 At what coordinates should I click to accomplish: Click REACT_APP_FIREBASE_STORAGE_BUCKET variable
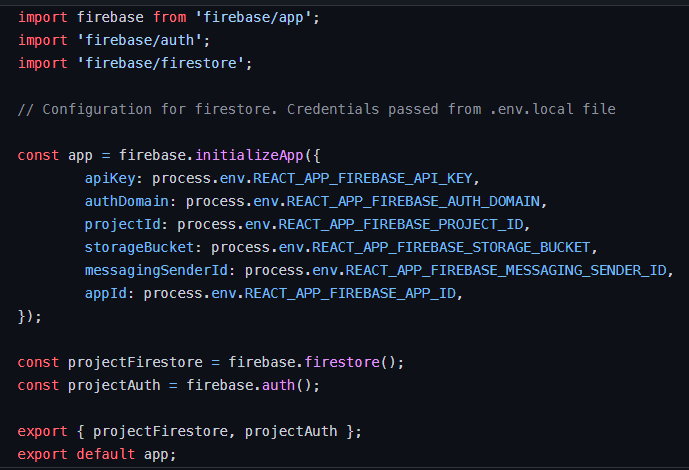[x=451, y=248]
